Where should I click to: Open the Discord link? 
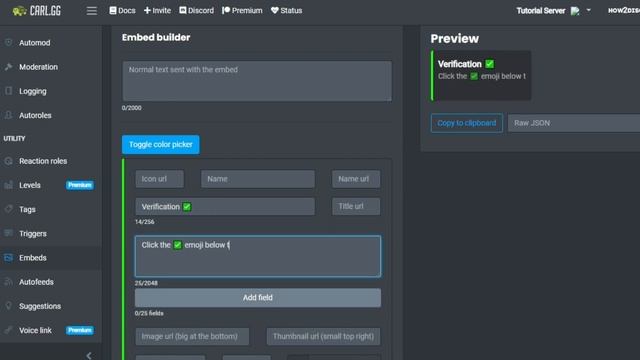click(x=196, y=11)
